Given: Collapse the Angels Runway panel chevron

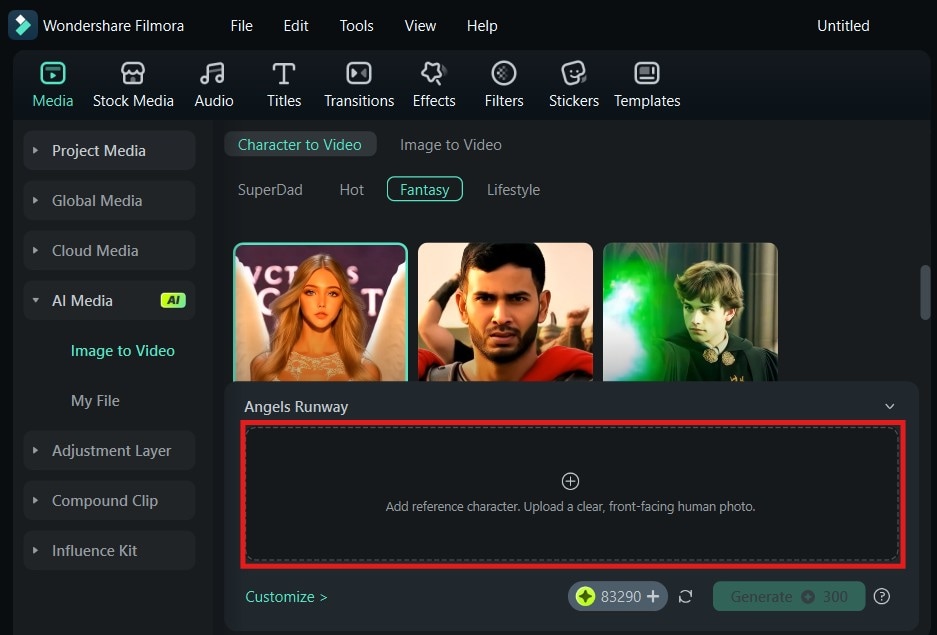Looking at the screenshot, I should point(889,406).
